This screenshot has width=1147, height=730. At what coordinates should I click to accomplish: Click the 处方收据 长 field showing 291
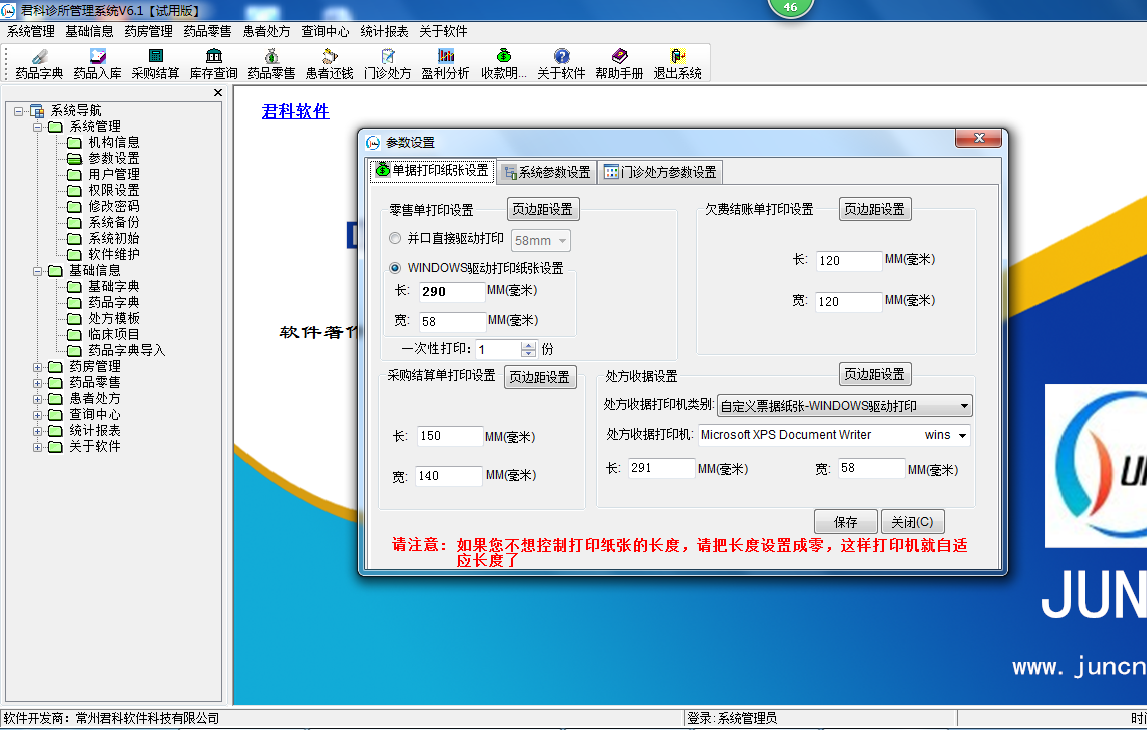pos(661,468)
